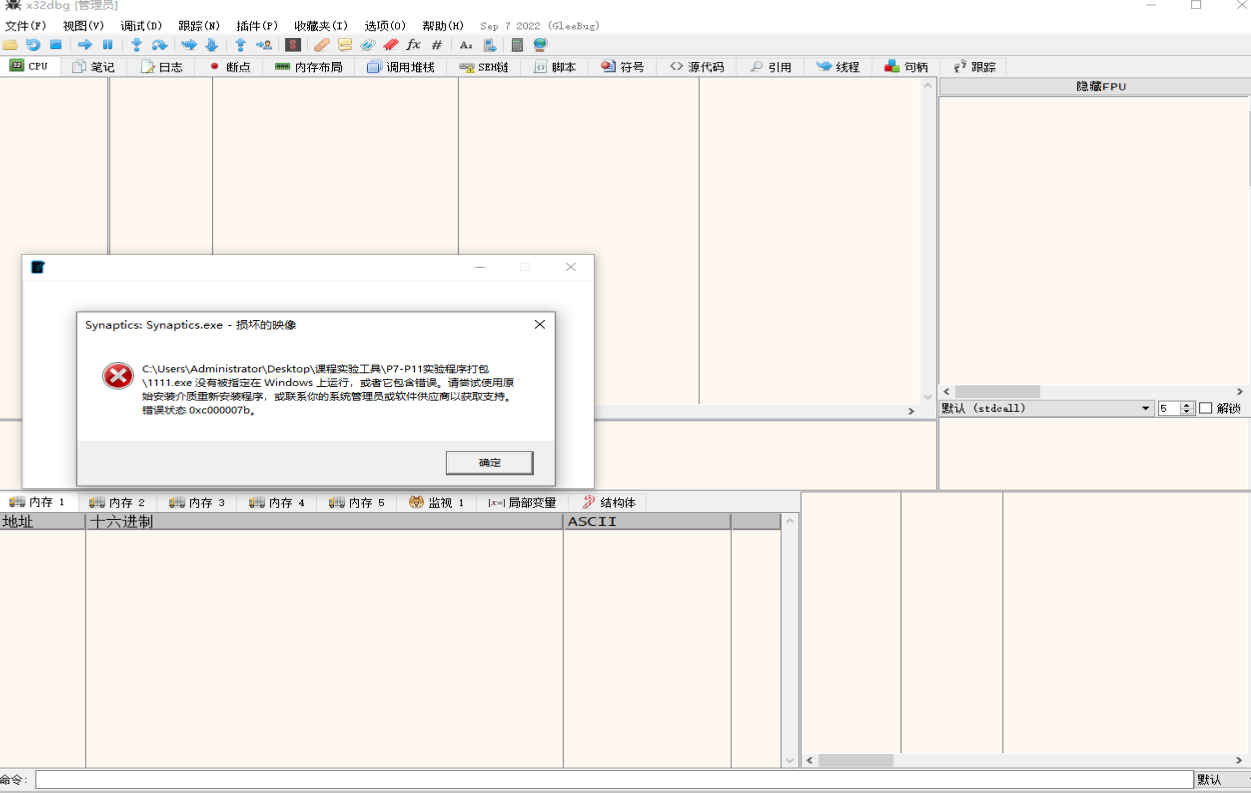Open the functions fx icon
Image resolution: width=1251 pixels, height=793 pixels.
click(413, 45)
